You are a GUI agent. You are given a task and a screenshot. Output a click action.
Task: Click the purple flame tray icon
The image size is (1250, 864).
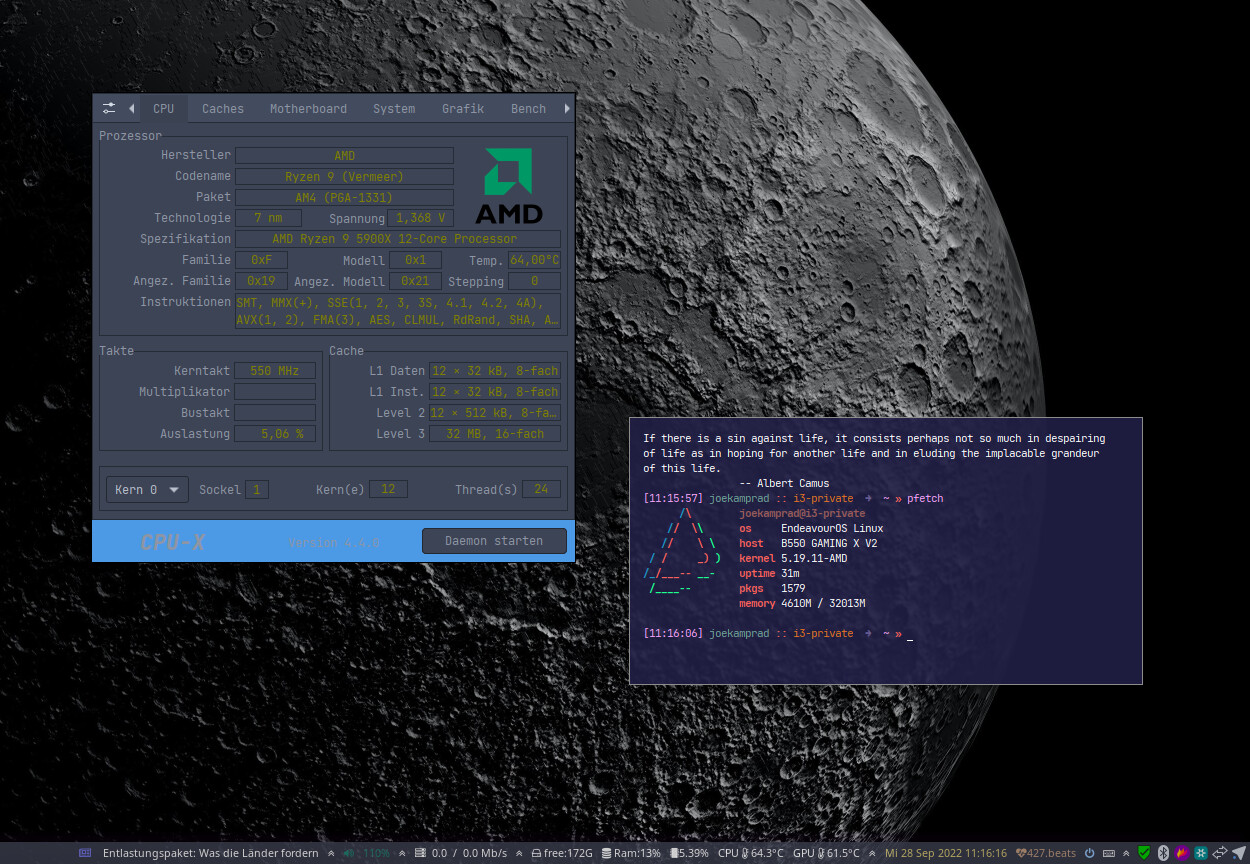[x=1181, y=853]
